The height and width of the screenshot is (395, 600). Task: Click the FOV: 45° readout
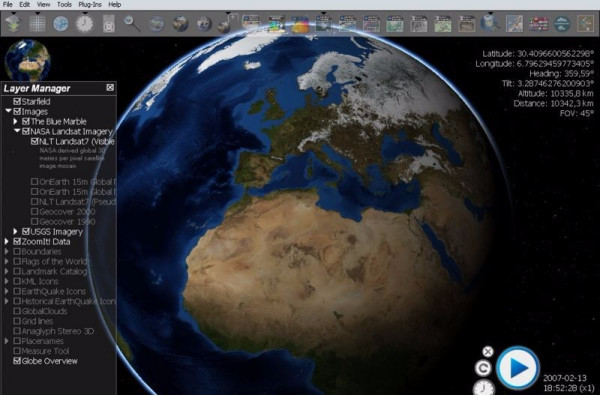pos(577,113)
